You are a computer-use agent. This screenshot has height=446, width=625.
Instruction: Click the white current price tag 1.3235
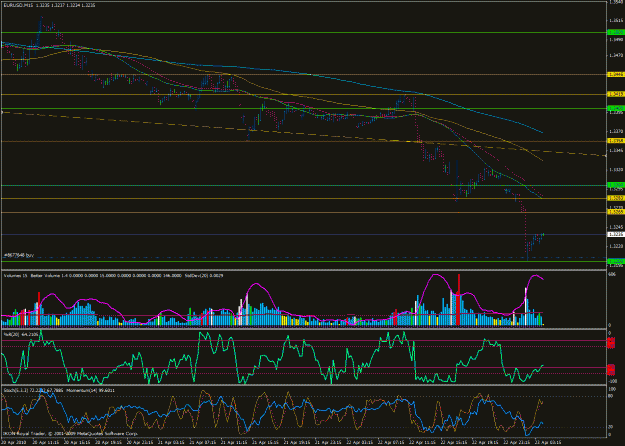(x=615, y=234)
